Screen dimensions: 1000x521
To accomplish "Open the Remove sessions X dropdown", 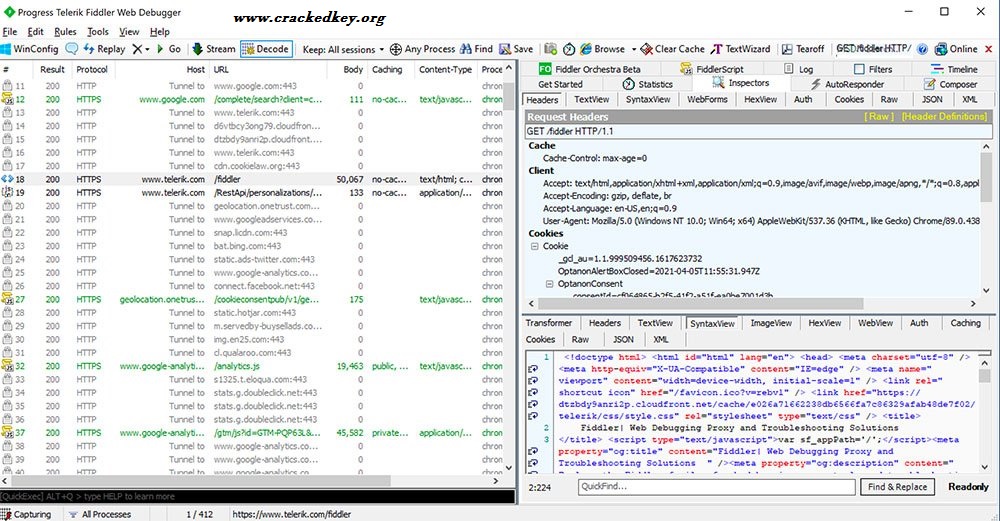I will pyautogui.click(x=140, y=49).
